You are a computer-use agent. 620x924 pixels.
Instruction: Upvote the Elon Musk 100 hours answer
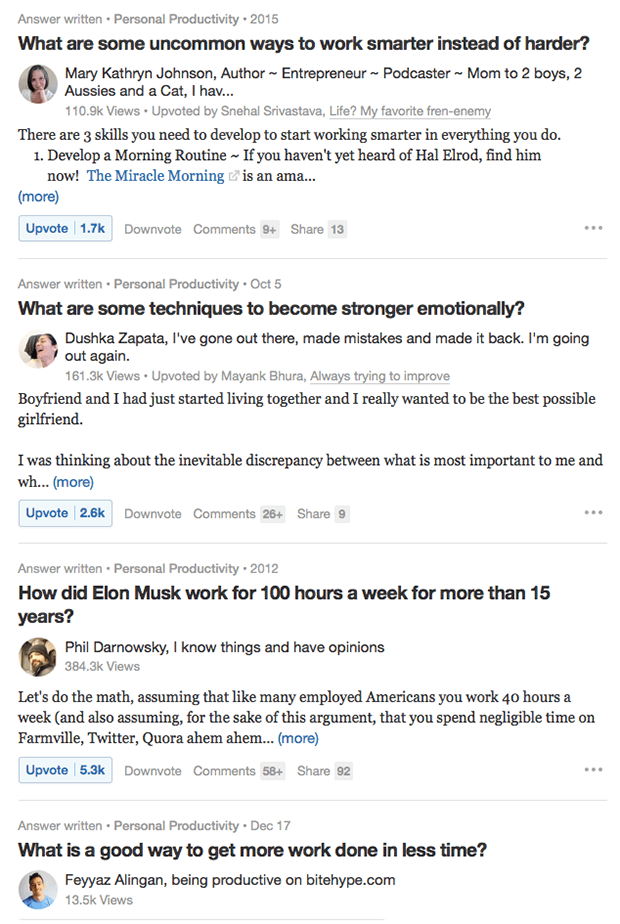click(64, 770)
